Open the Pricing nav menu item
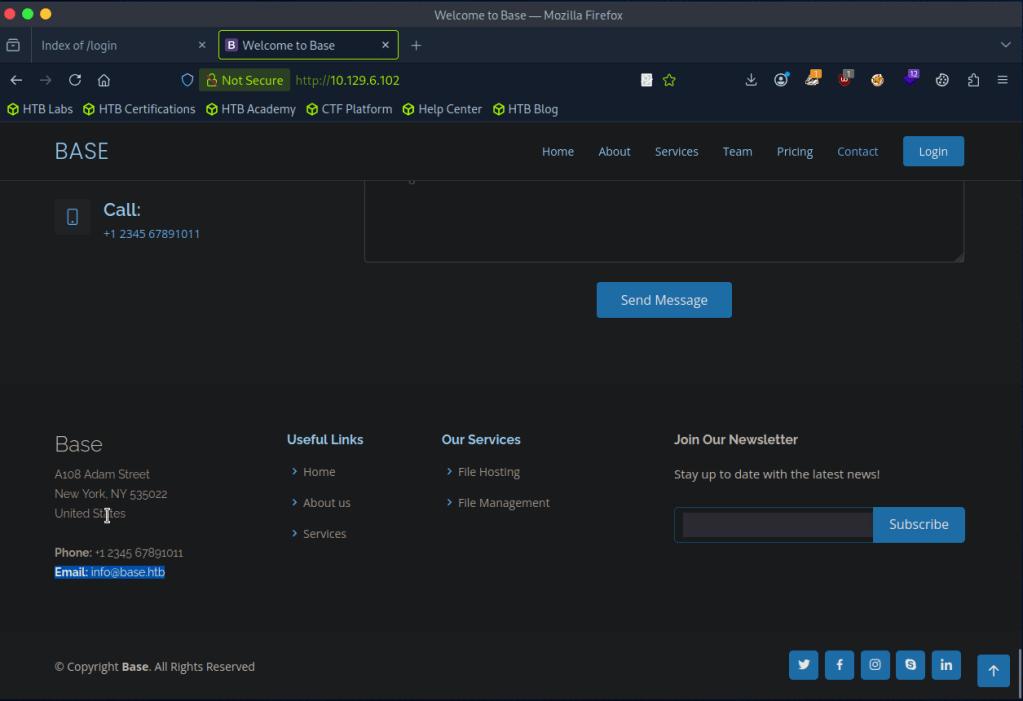1023x701 pixels. (x=795, y=152)
